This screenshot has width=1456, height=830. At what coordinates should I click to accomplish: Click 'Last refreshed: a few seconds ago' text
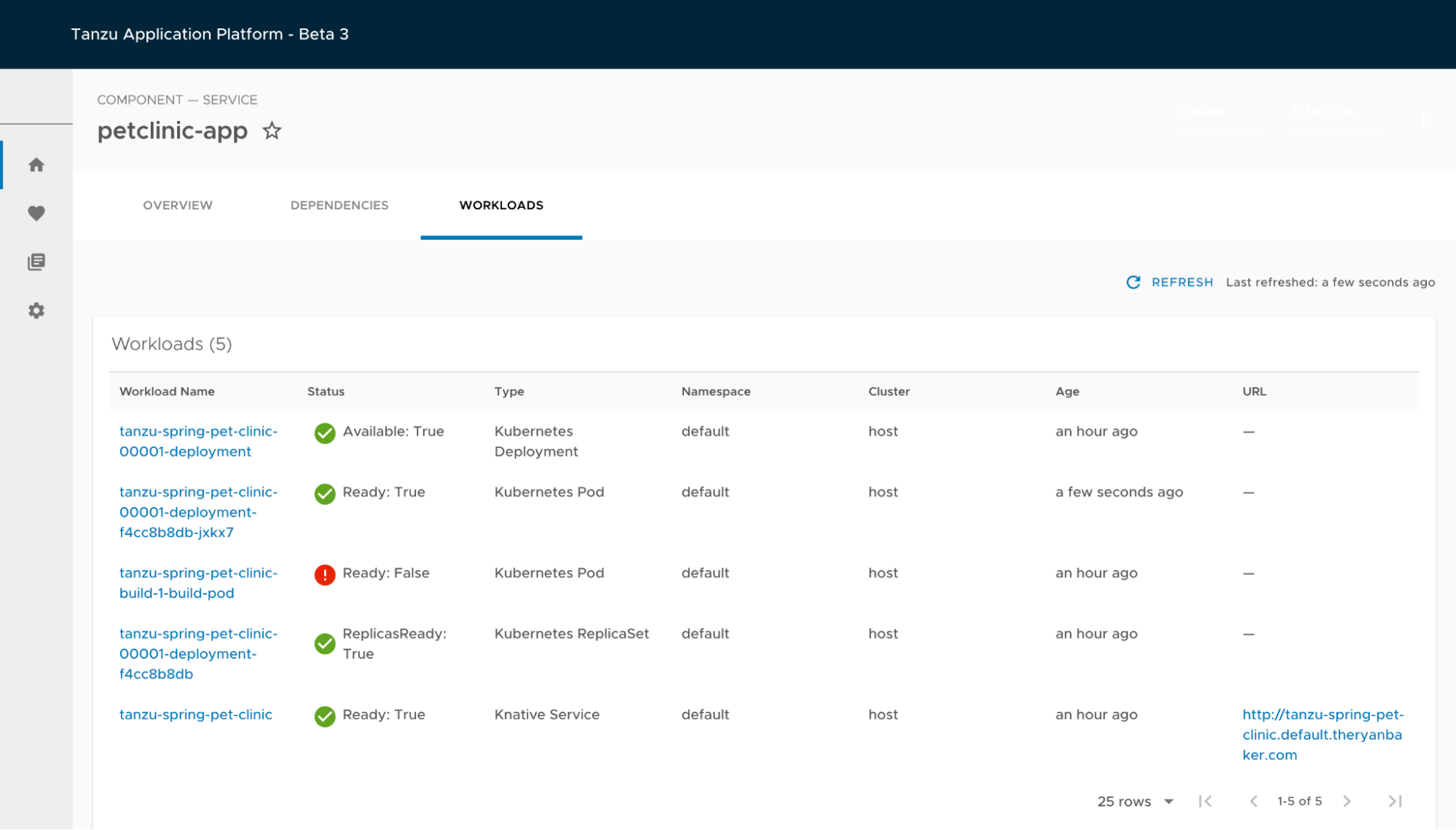[x=1330, y=283]
